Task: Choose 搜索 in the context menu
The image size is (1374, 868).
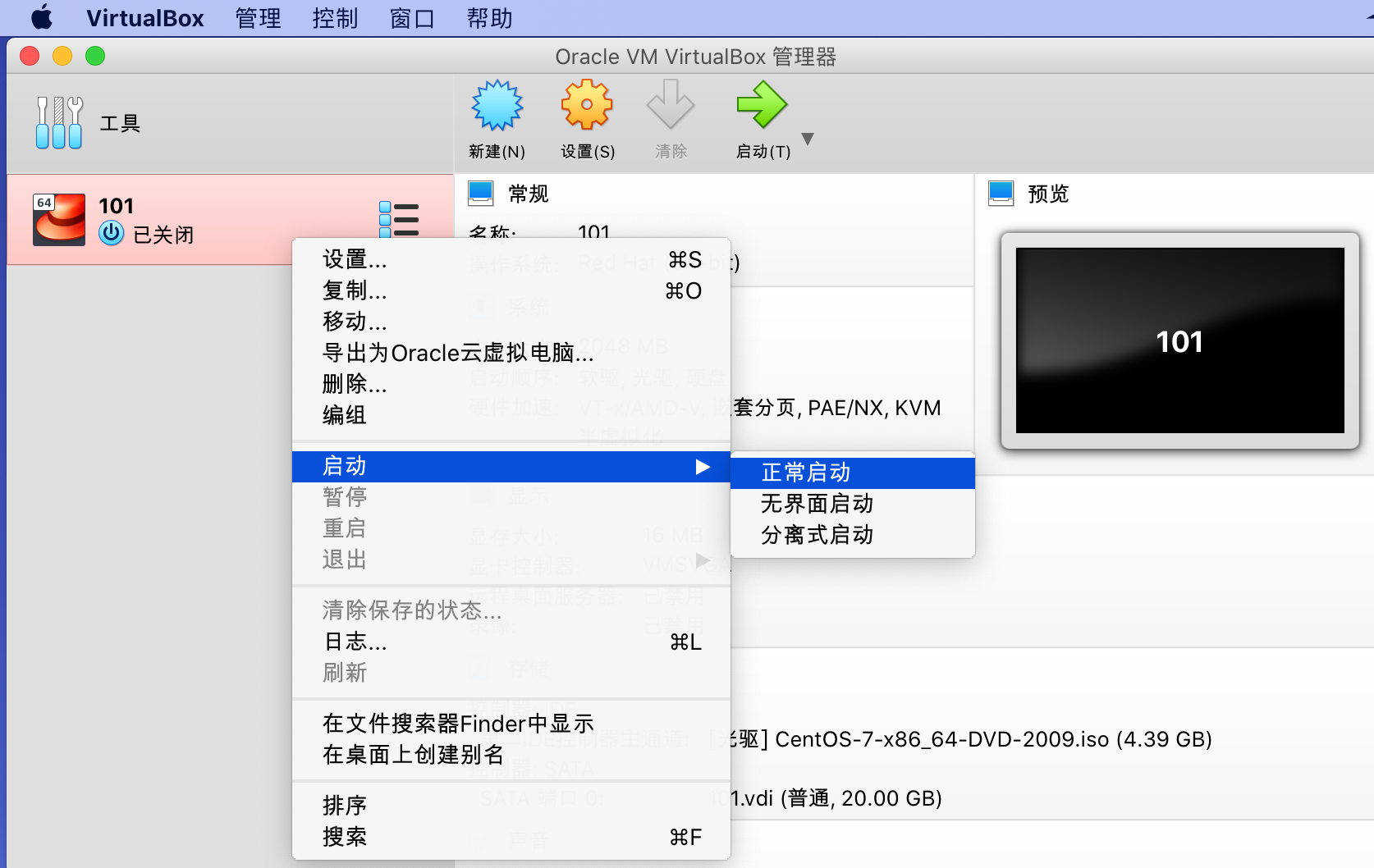Action: tap(511, 837)
